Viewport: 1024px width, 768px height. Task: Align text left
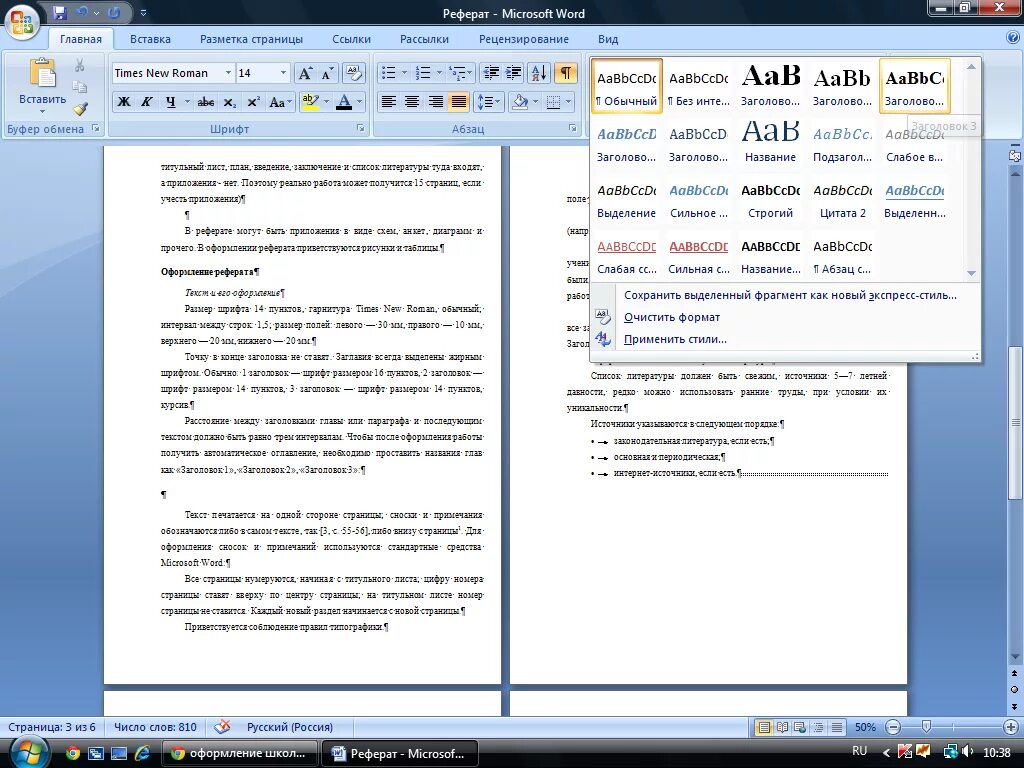click(x=389, y=102)
